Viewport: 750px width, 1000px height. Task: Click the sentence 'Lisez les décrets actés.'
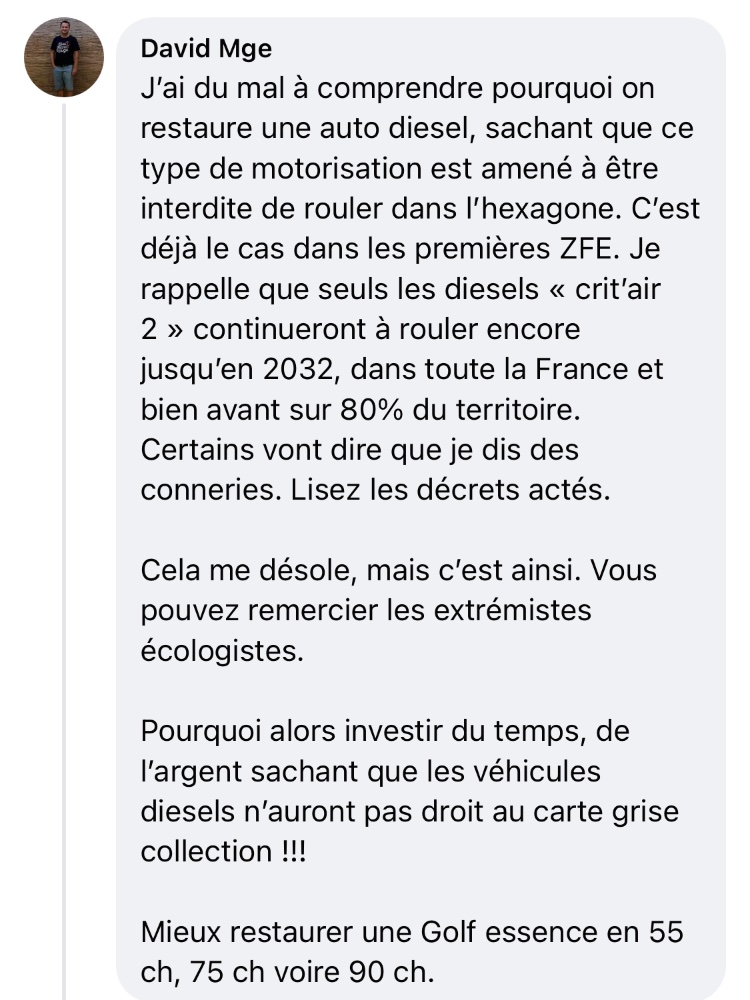(x=450, y=490)
